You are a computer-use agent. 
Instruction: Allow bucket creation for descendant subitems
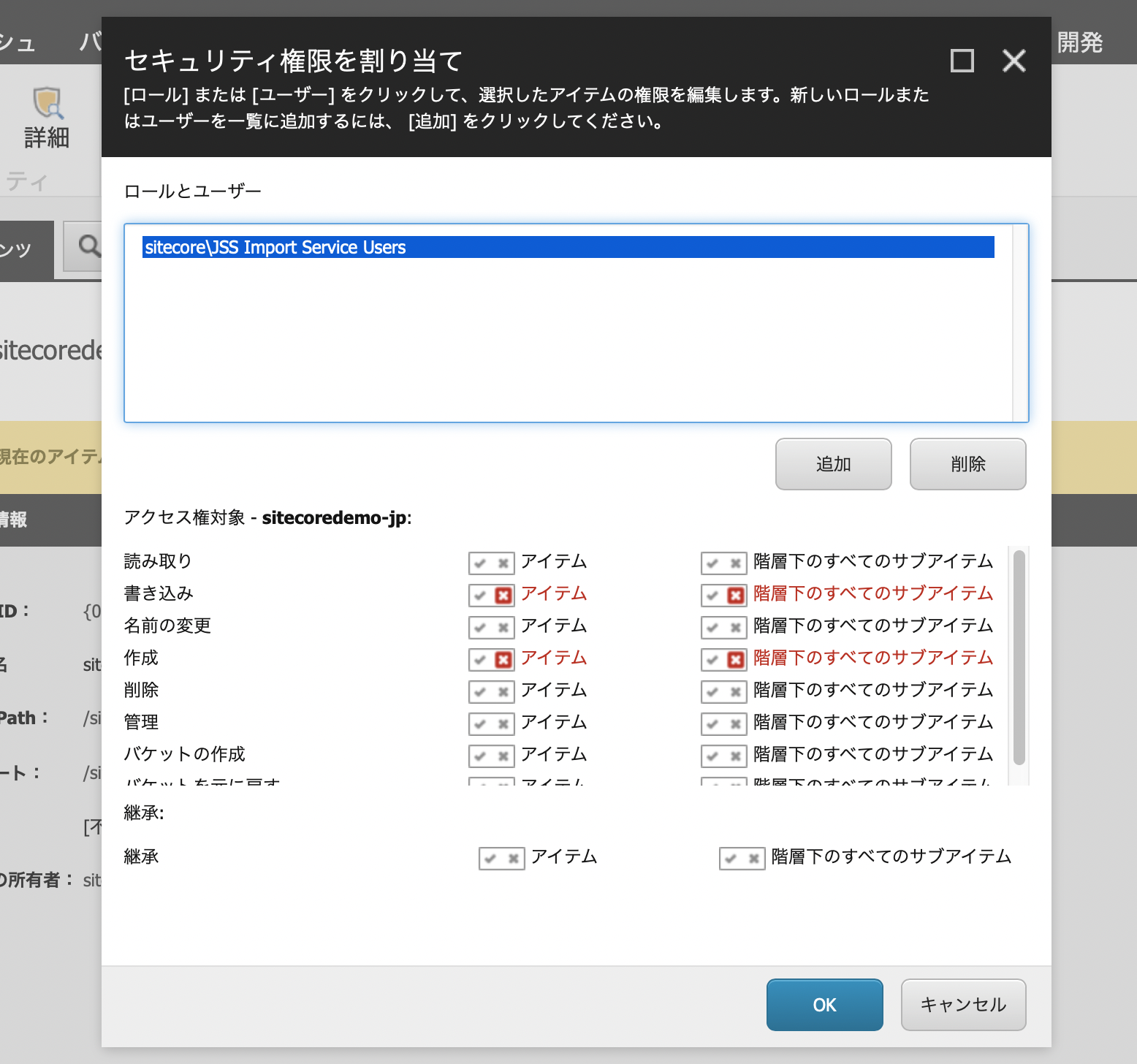tap(712, 756)
